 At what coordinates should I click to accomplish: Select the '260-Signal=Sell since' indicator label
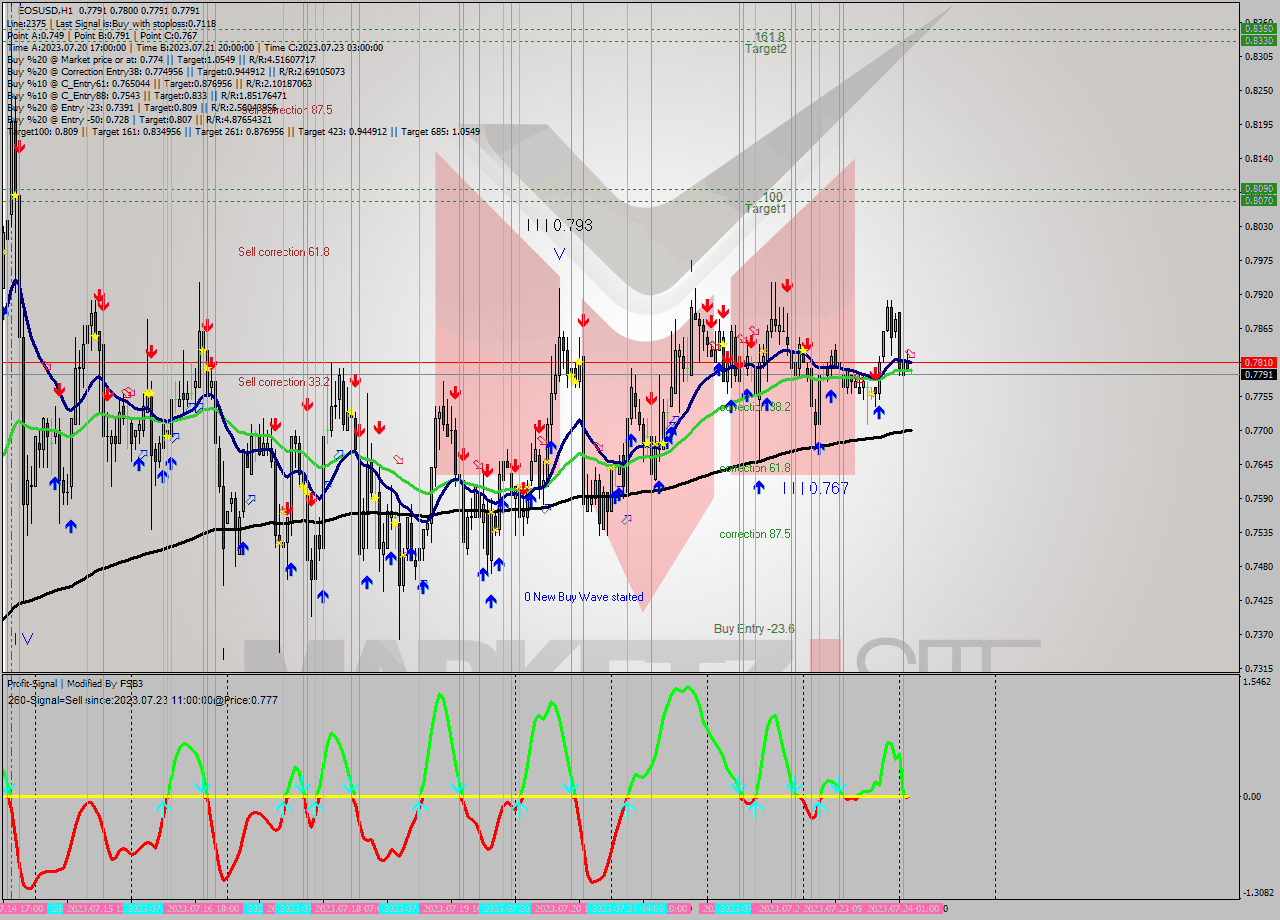click(x=143, y=700)
